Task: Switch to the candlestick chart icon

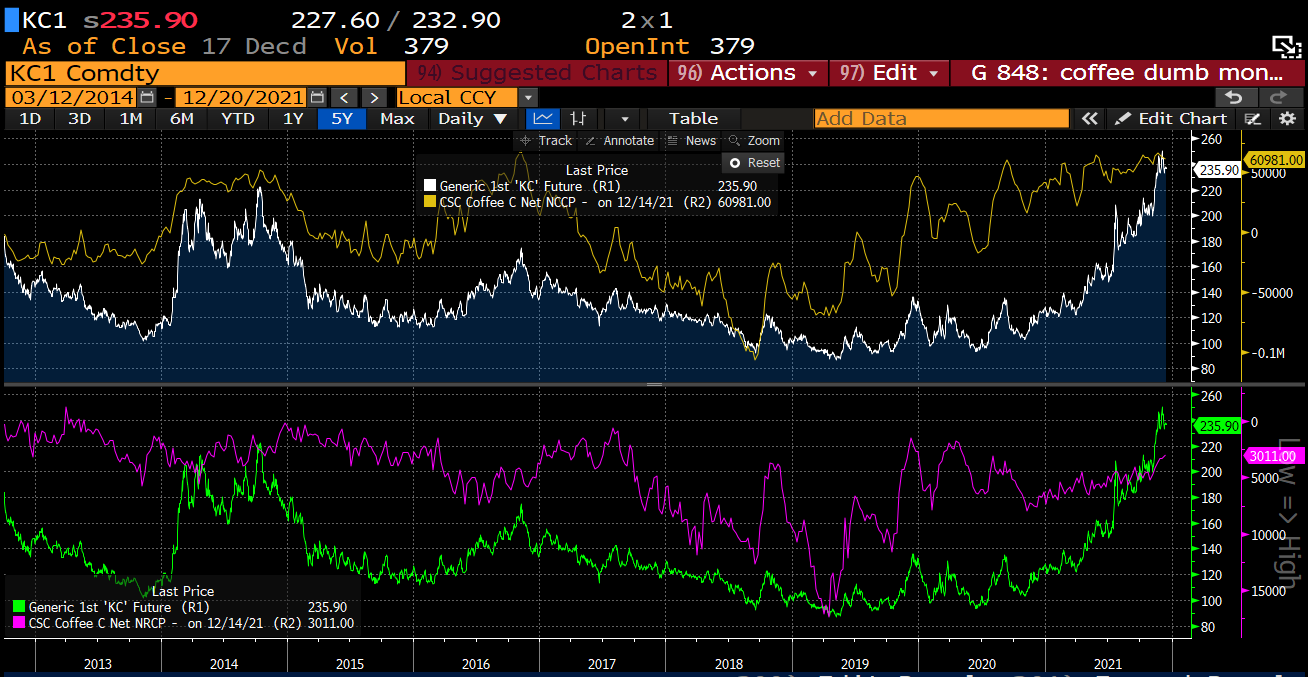Action: [579, 118]
